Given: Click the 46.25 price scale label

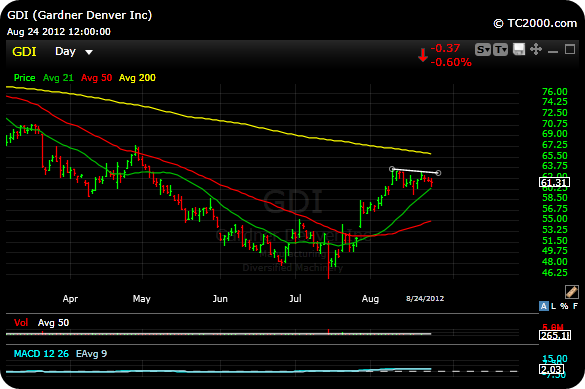Looking at the screenshot, I should (554, 273).
